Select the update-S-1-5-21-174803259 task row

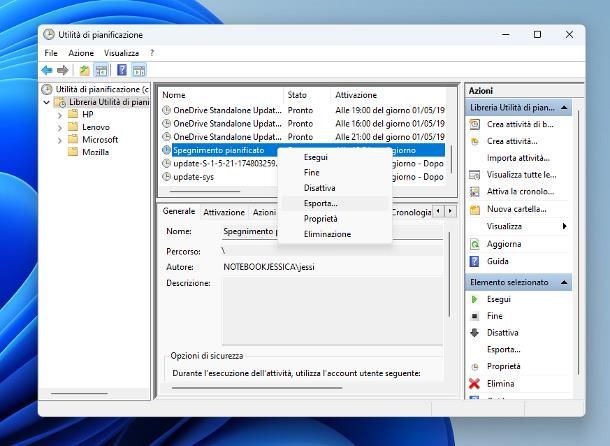[x=303, y=163]
